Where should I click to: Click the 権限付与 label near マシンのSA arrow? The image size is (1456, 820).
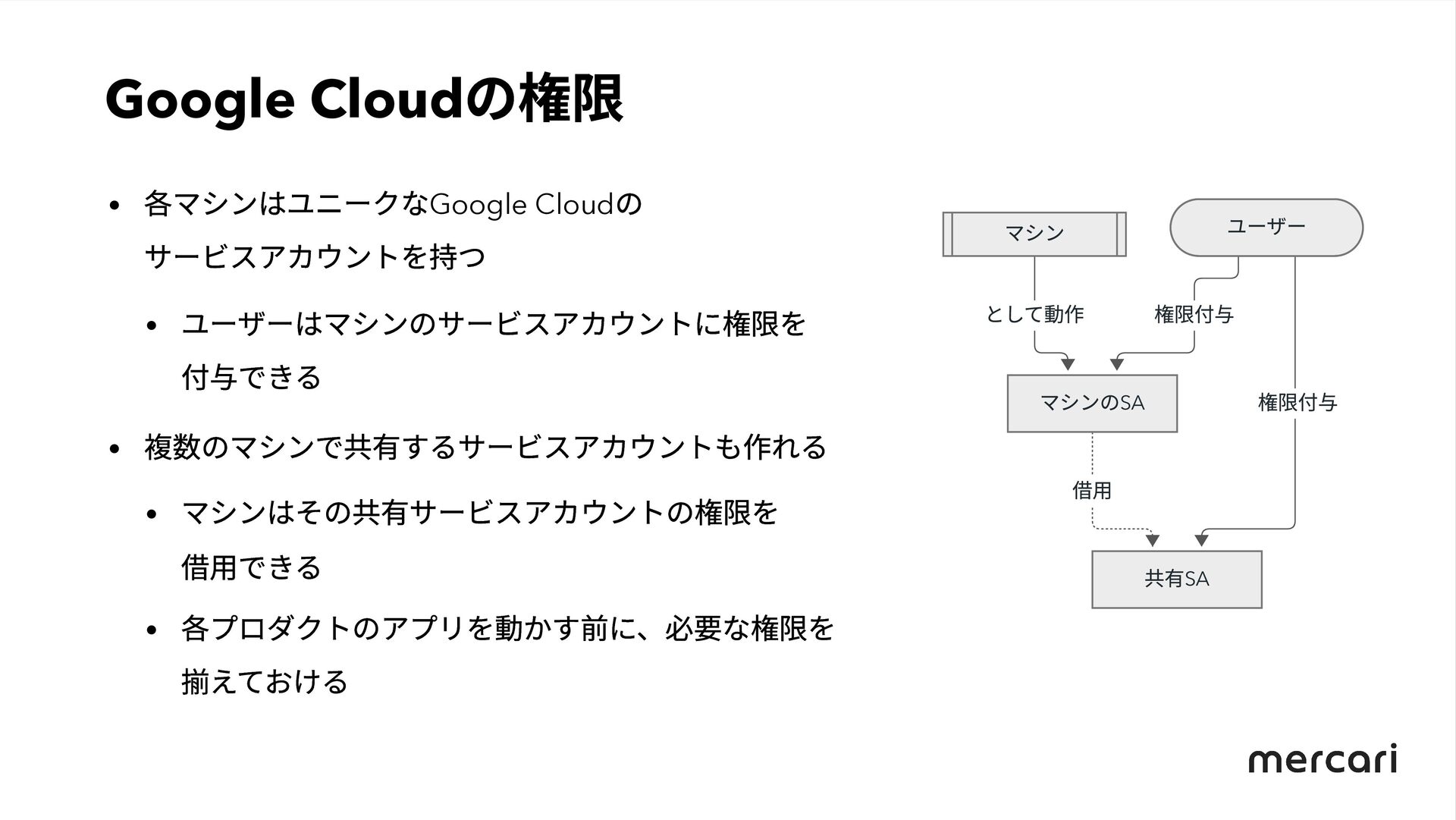pyautogui.click(x=1194, y=314)
